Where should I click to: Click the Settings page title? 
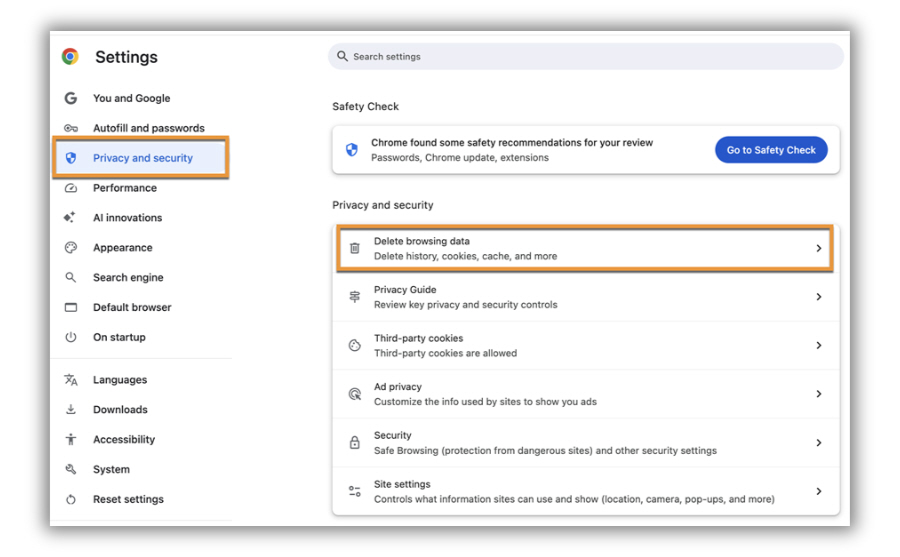[x=126, y=57]
